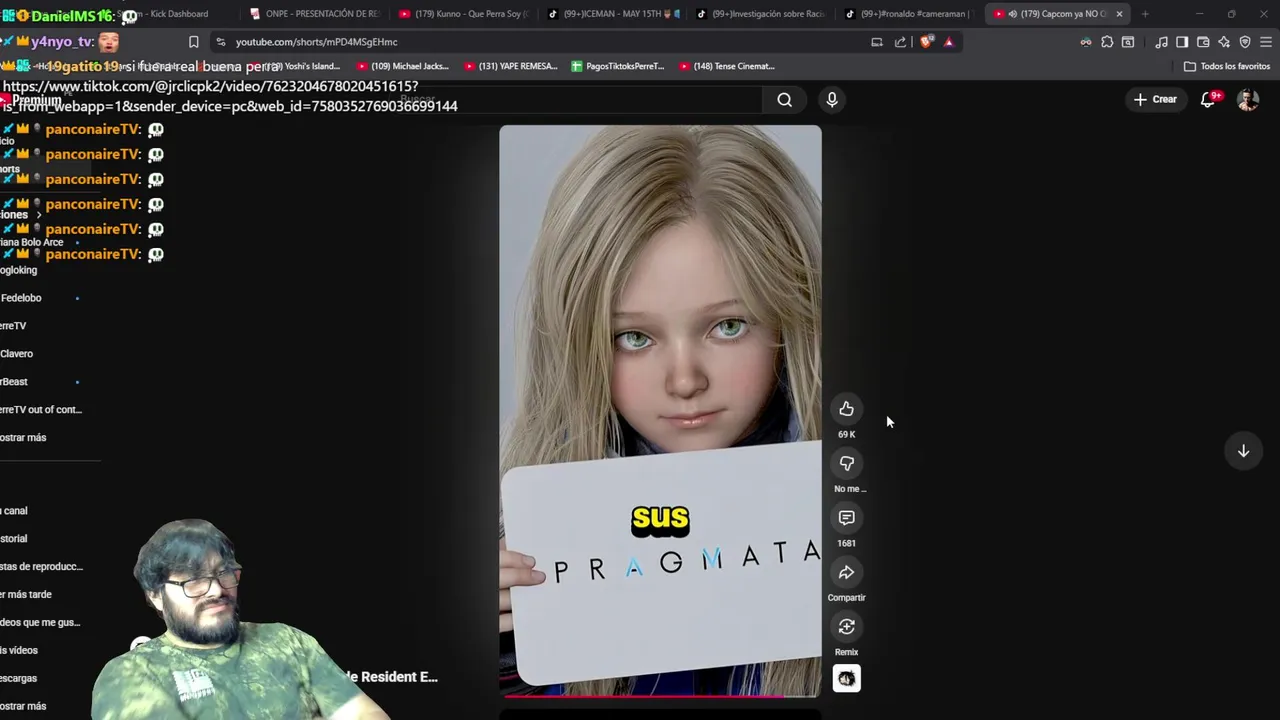Open the media playlist music note icon

click(1161, 42)
